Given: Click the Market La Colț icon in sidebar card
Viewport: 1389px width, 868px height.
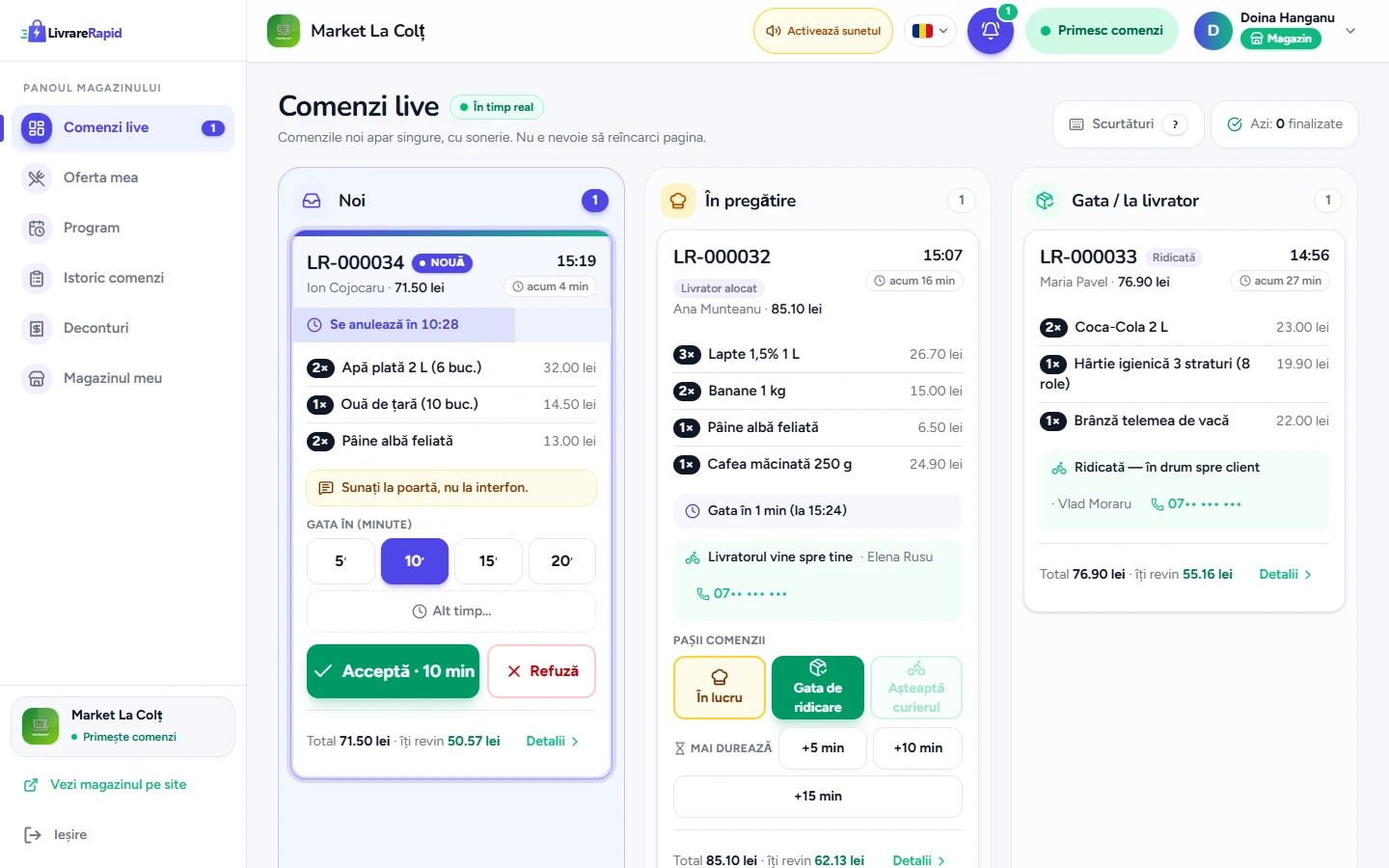Looking at the screenshot, I should pyautogui.click(x=41, y=725).
